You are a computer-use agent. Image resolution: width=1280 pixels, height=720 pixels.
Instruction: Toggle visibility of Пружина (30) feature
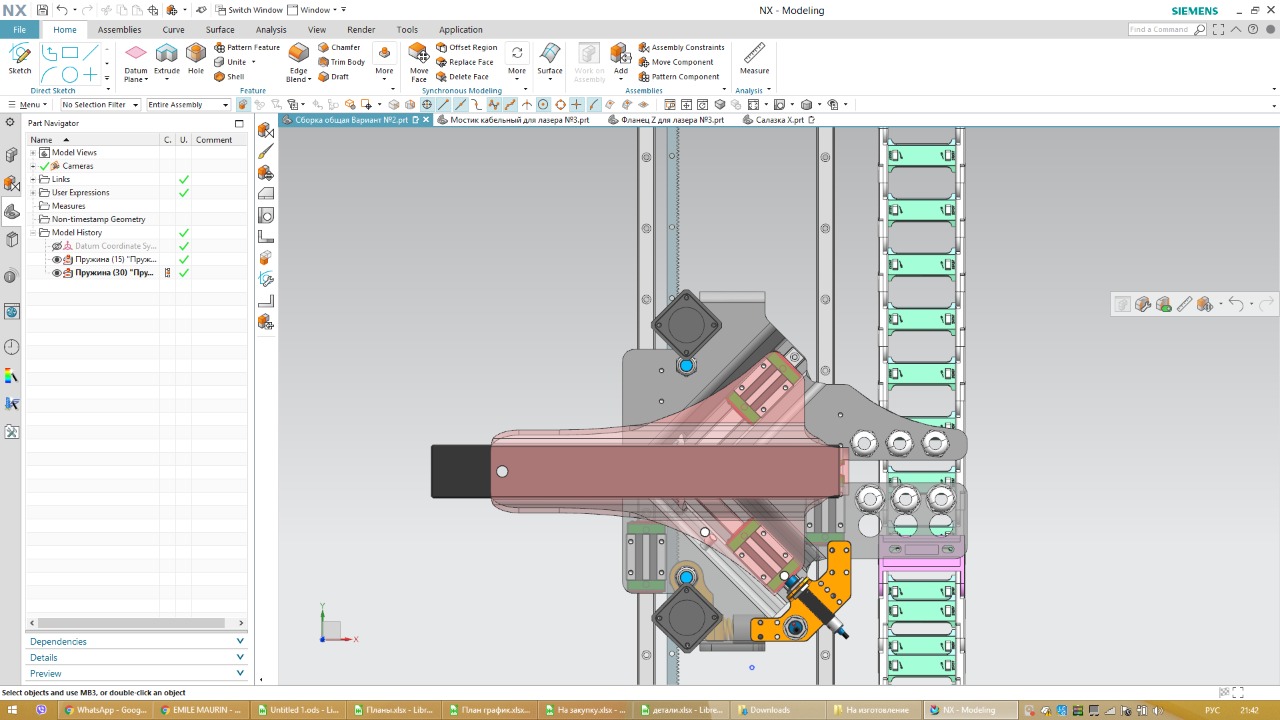click(57, 272)
